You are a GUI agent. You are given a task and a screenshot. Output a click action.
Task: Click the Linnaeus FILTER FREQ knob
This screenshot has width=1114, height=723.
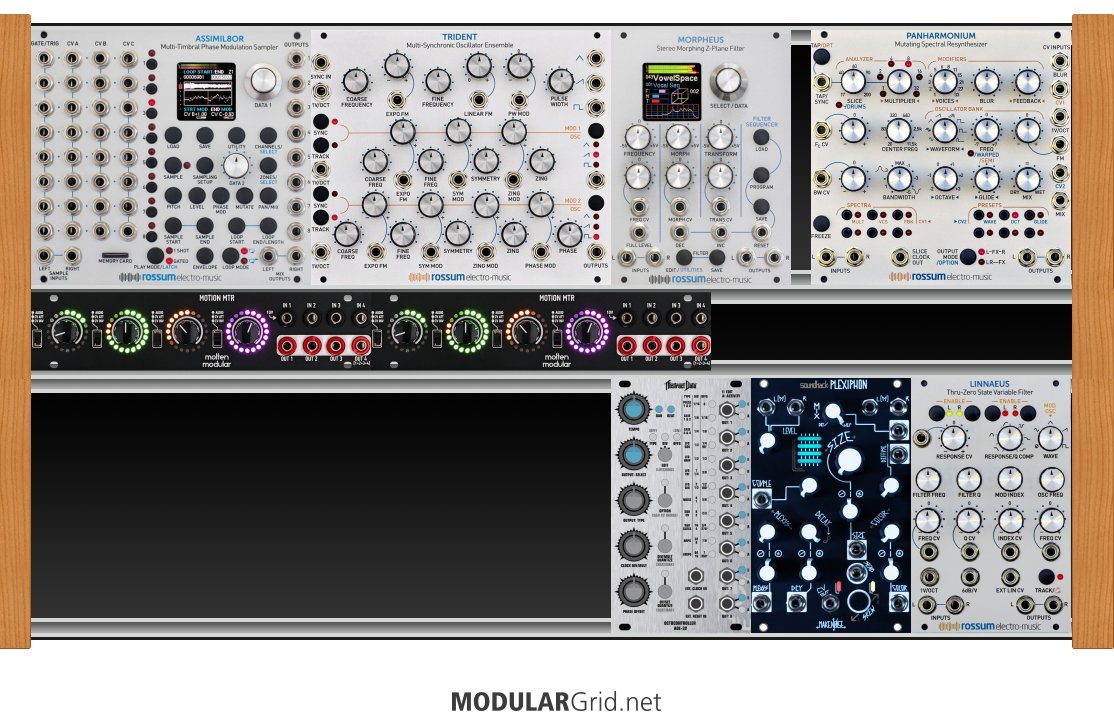coord(928,479)
